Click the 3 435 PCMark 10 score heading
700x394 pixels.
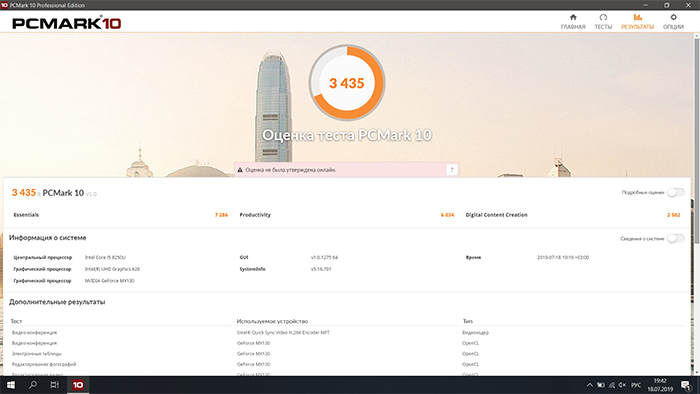click(x=54, y=193)
